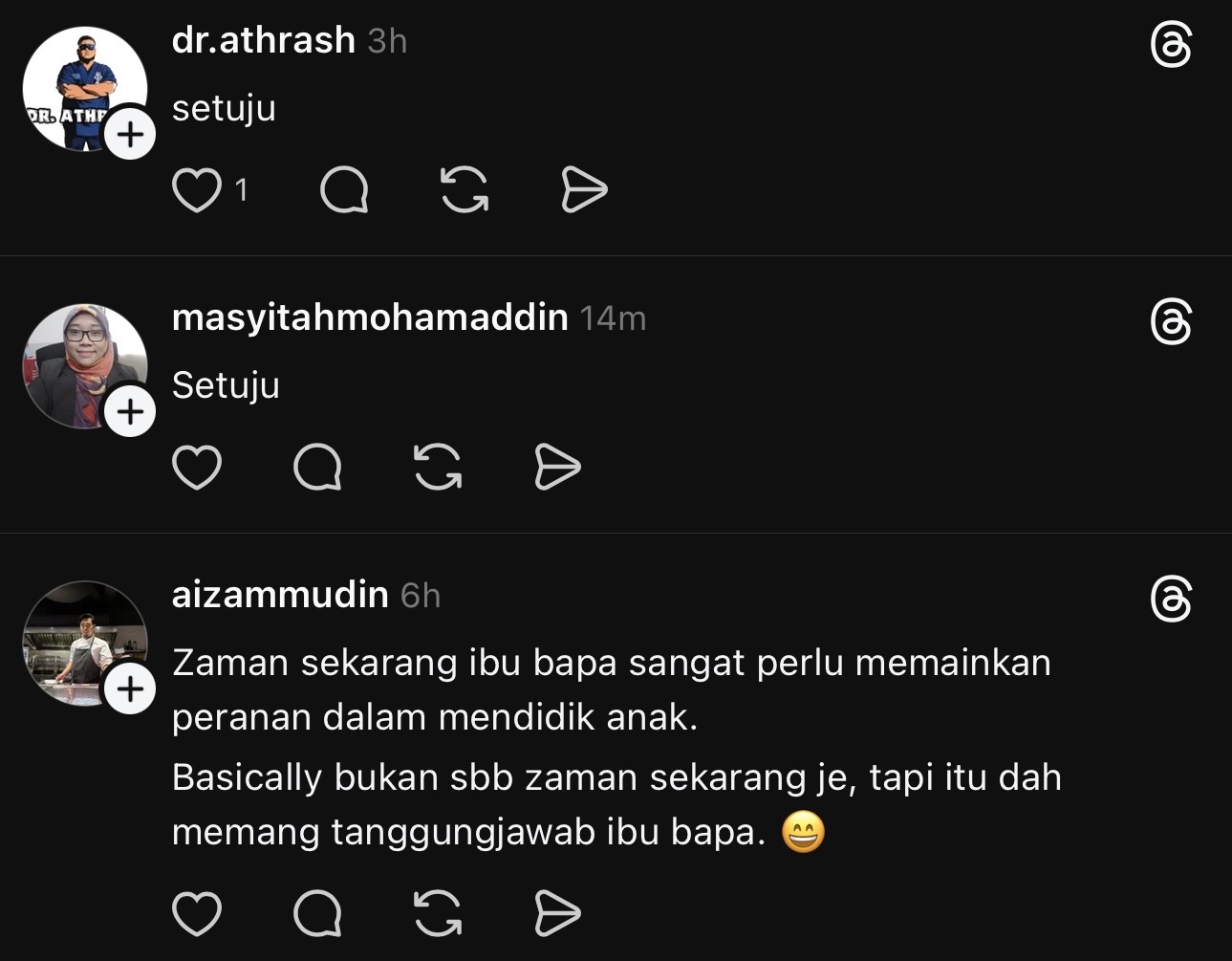Repost dr.athrash's comment

point(465,189)
